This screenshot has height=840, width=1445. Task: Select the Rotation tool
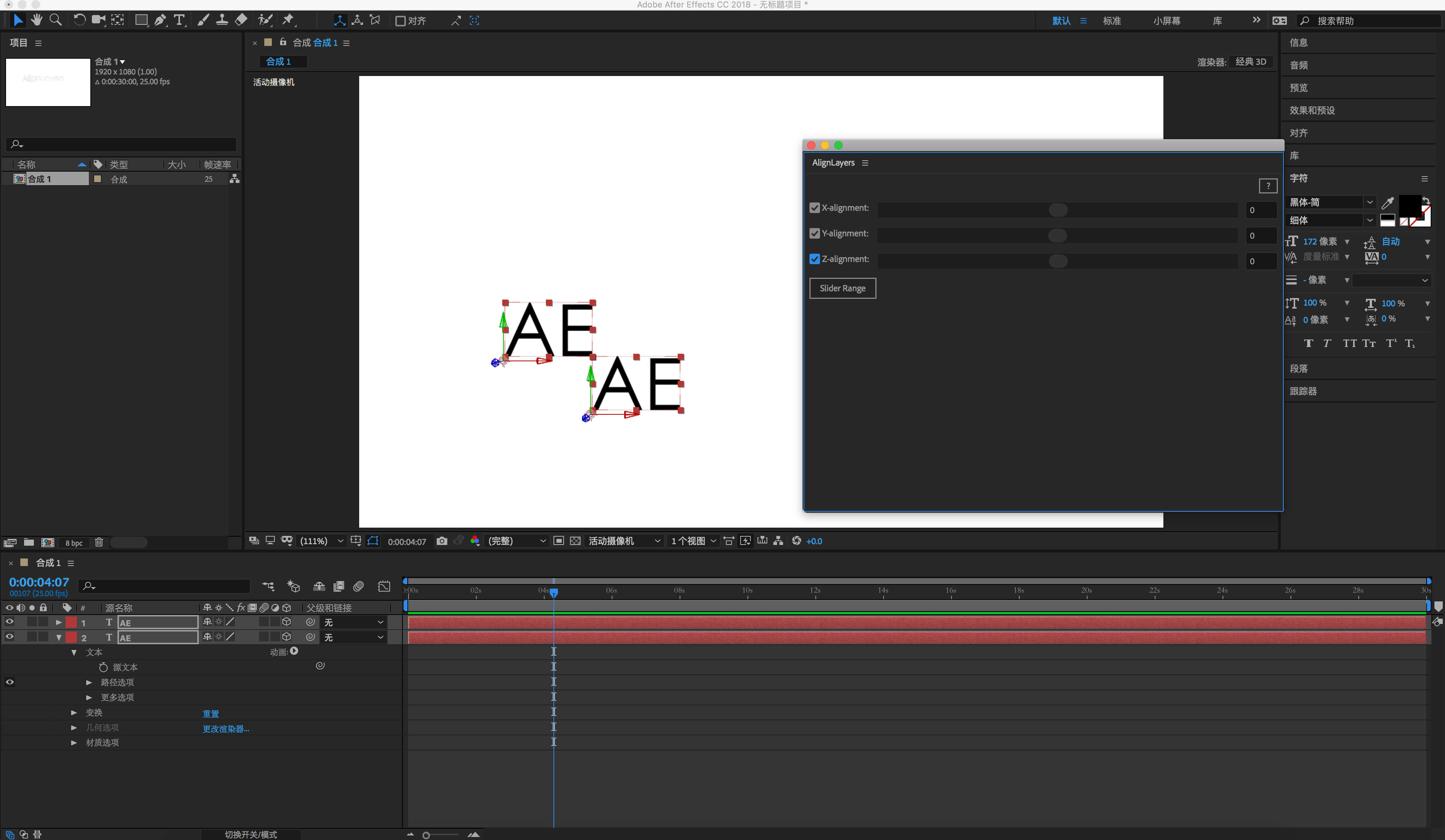click(80, 20)
